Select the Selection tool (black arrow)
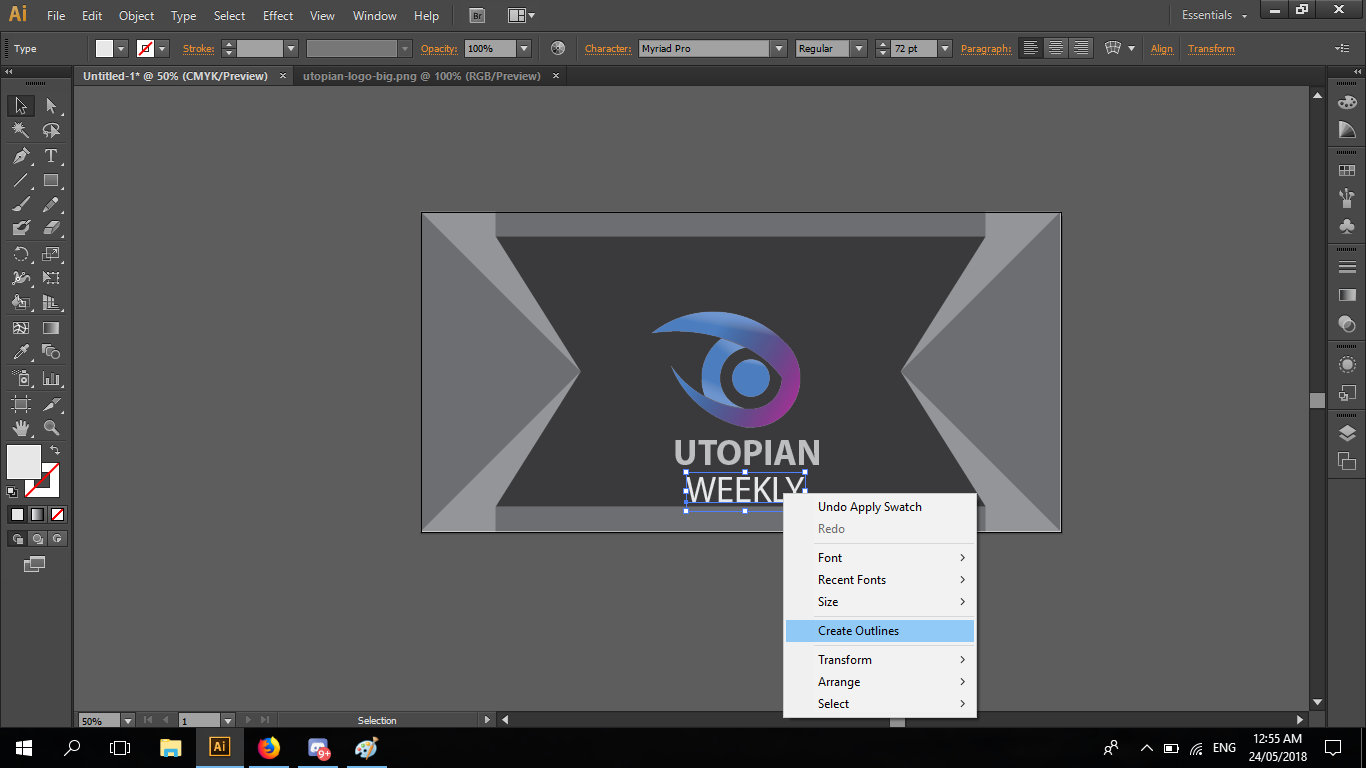 tap(21, 106)
